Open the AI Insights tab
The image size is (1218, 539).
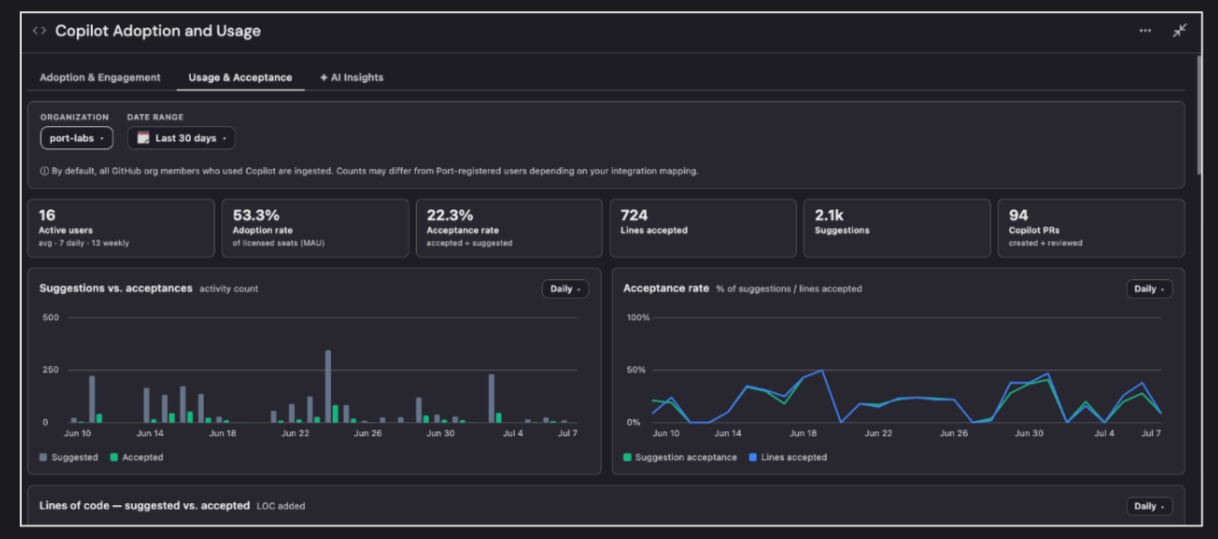[351, 77]
